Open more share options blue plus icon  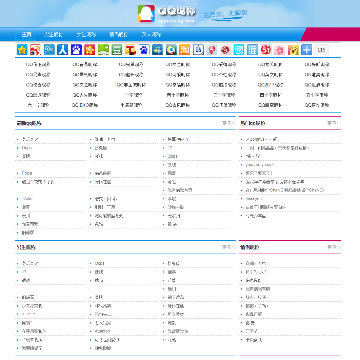pyautogui.click(x=307, y=50)
